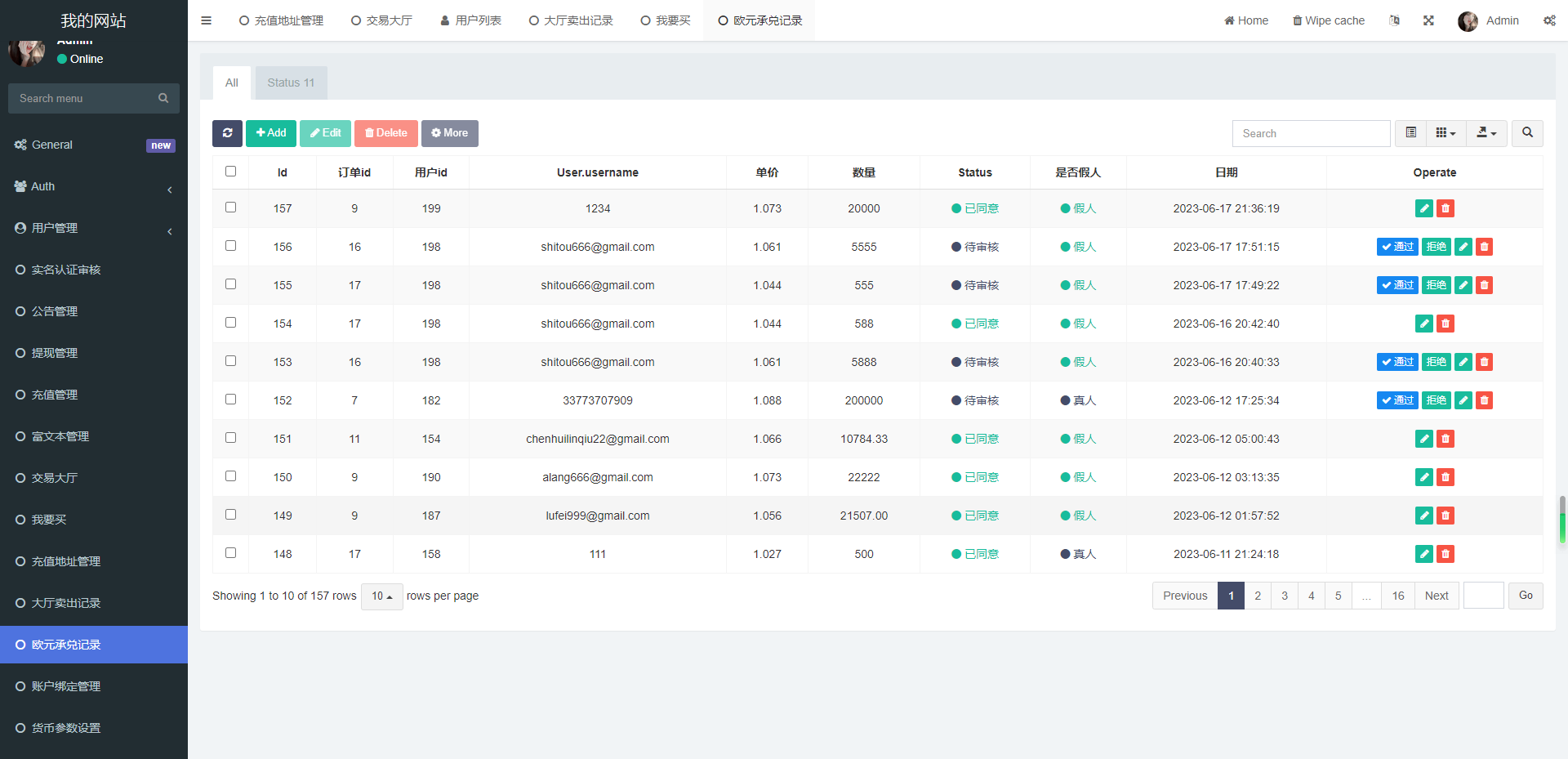Click inside the Search input field
The image size is (1568, 759).
1311,133
